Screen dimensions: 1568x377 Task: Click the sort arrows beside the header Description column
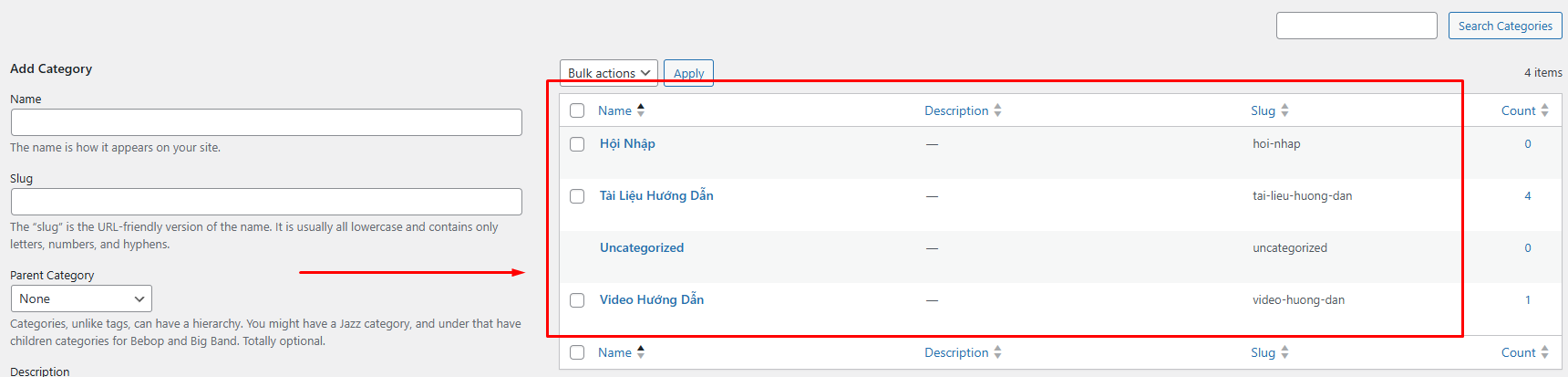(x=997, y=110)
